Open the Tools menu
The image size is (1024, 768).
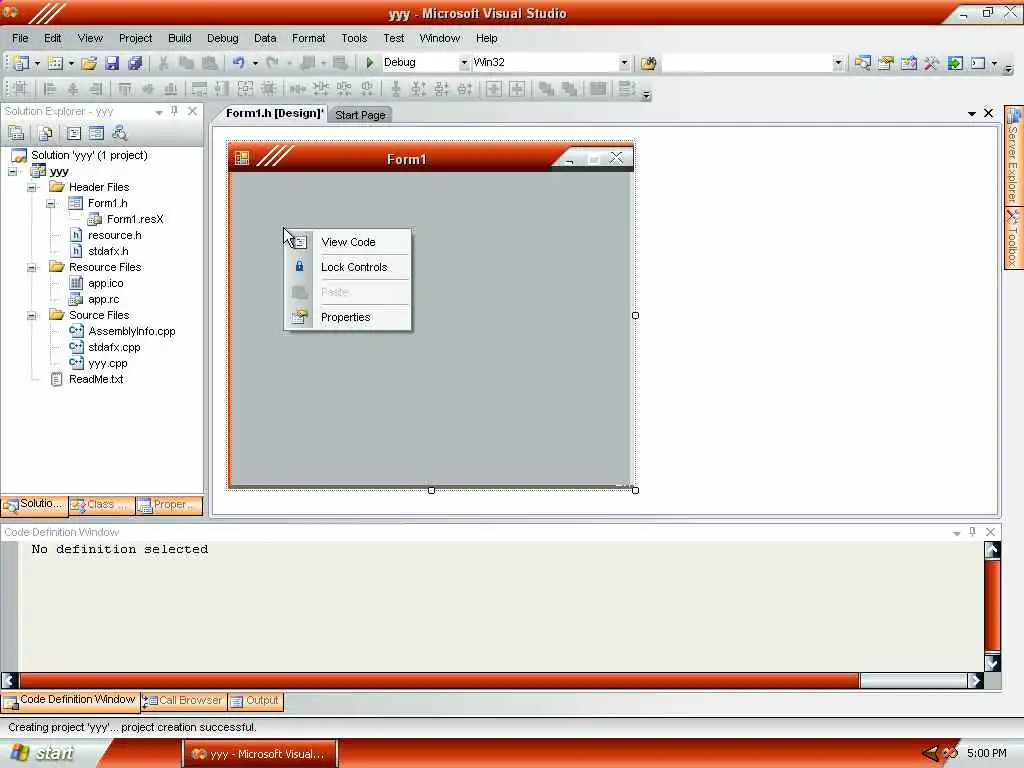coord(354,38)
